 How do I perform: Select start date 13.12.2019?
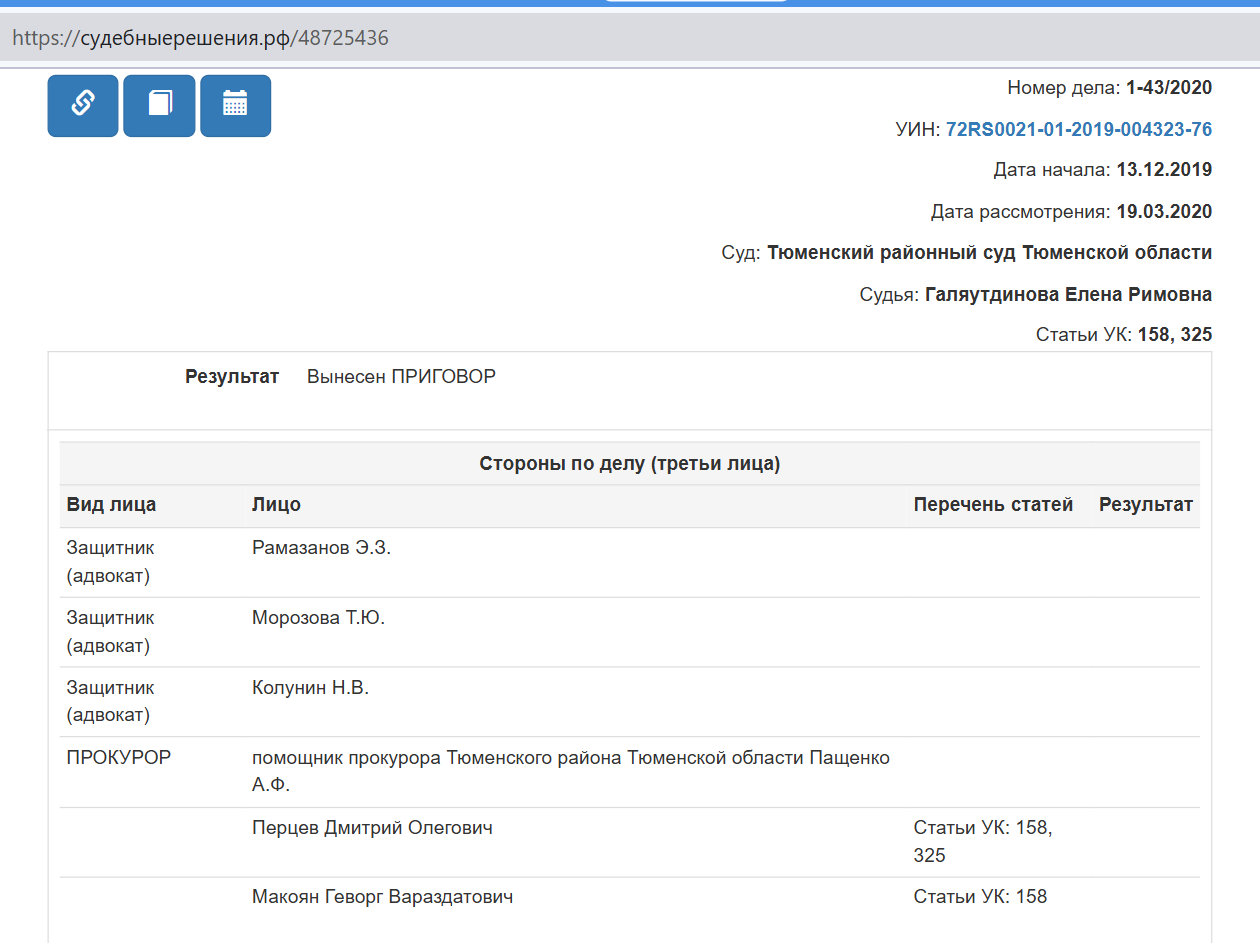click(1164, 170)
